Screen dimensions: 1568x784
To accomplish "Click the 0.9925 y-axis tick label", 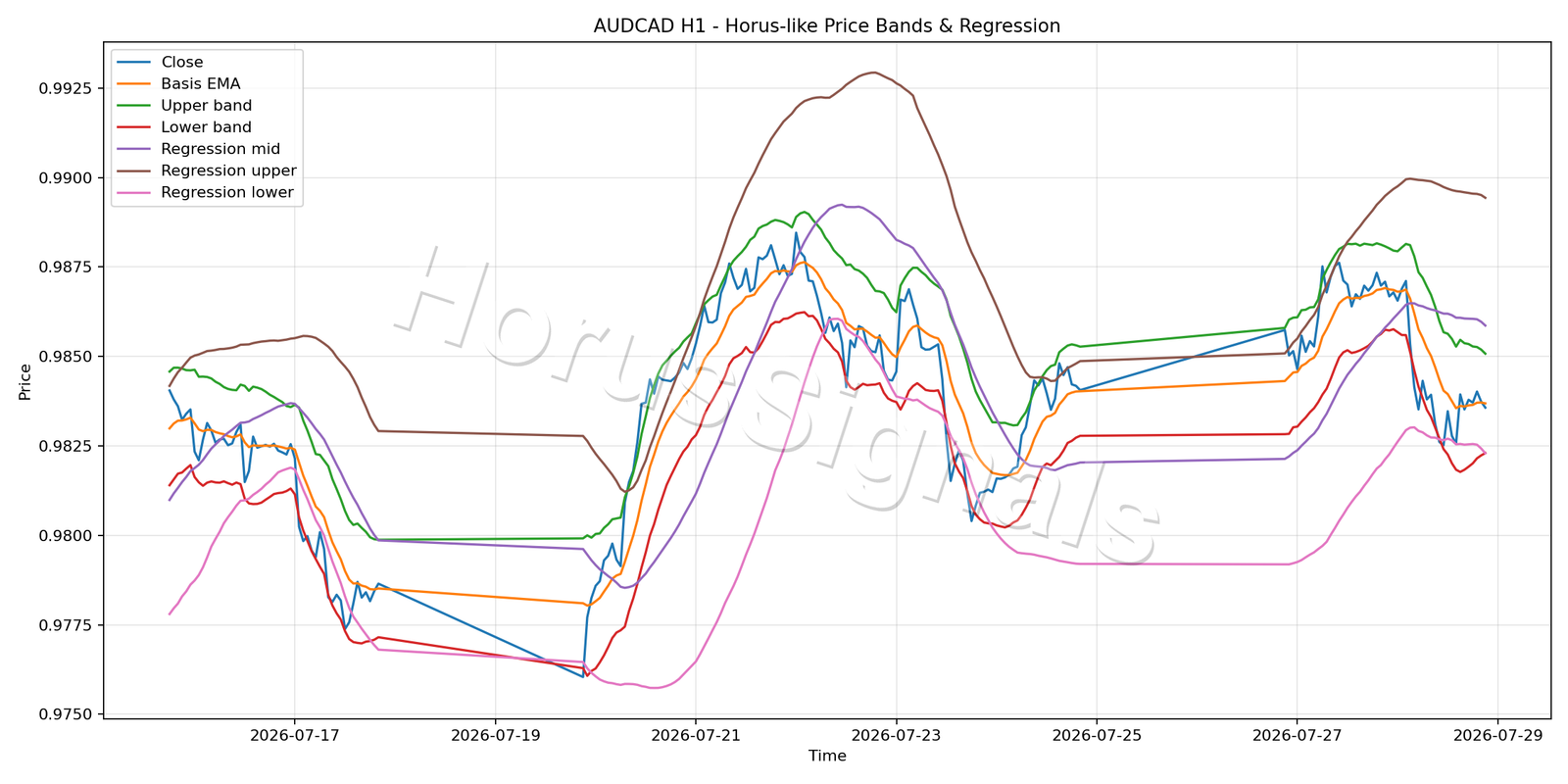I will click(66, 88).
